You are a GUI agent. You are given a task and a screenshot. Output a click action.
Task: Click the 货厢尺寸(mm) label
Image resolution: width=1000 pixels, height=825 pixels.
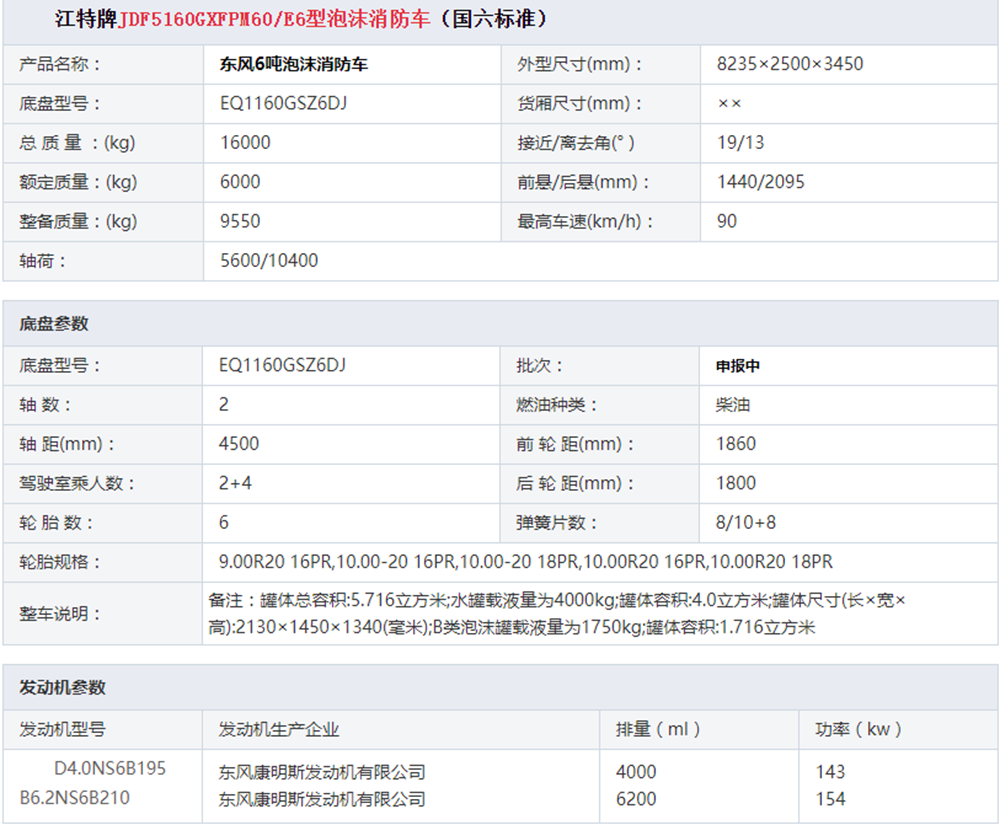coord(579,103)
